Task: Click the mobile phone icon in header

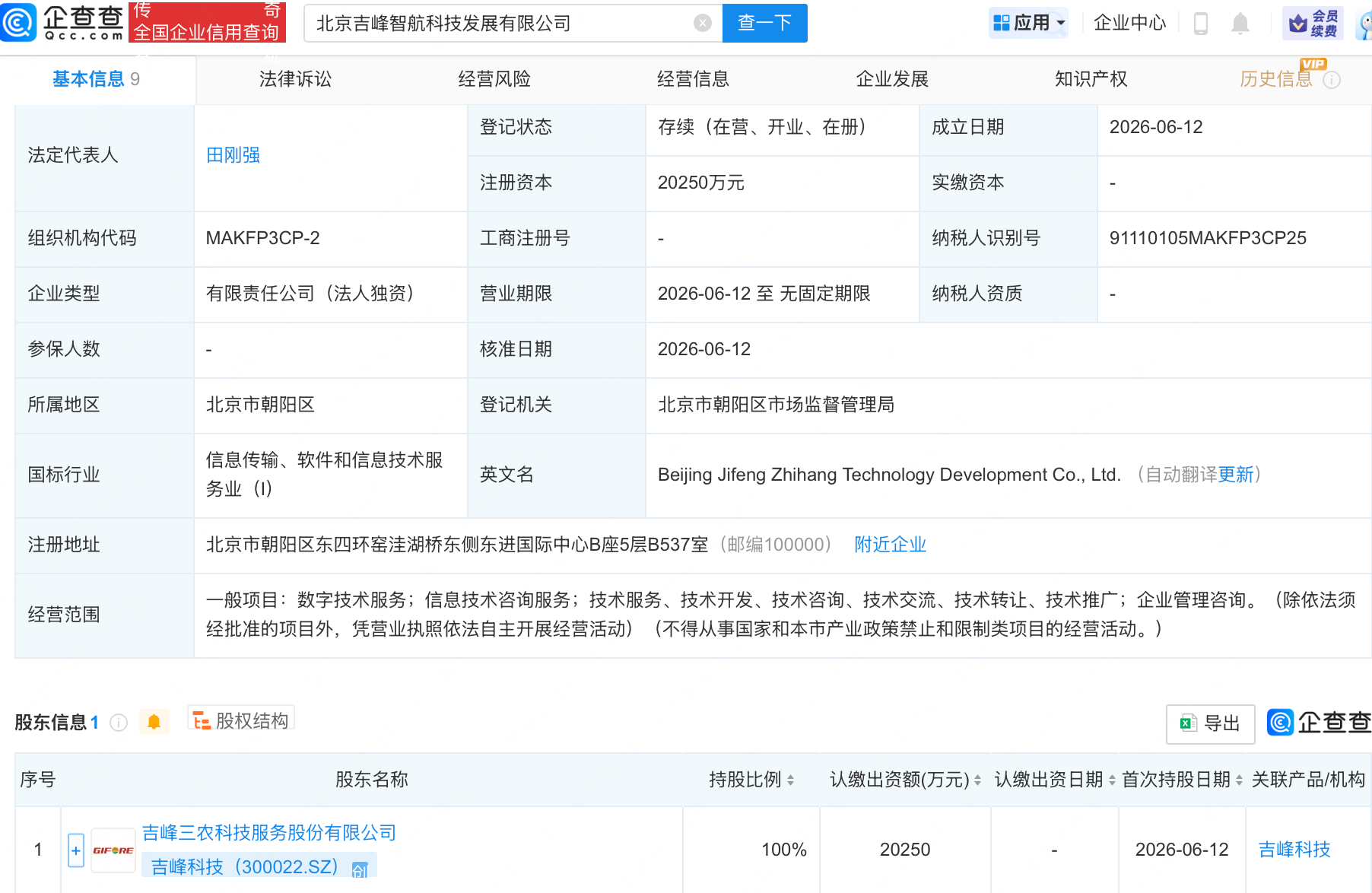Action: point(1201,24)
